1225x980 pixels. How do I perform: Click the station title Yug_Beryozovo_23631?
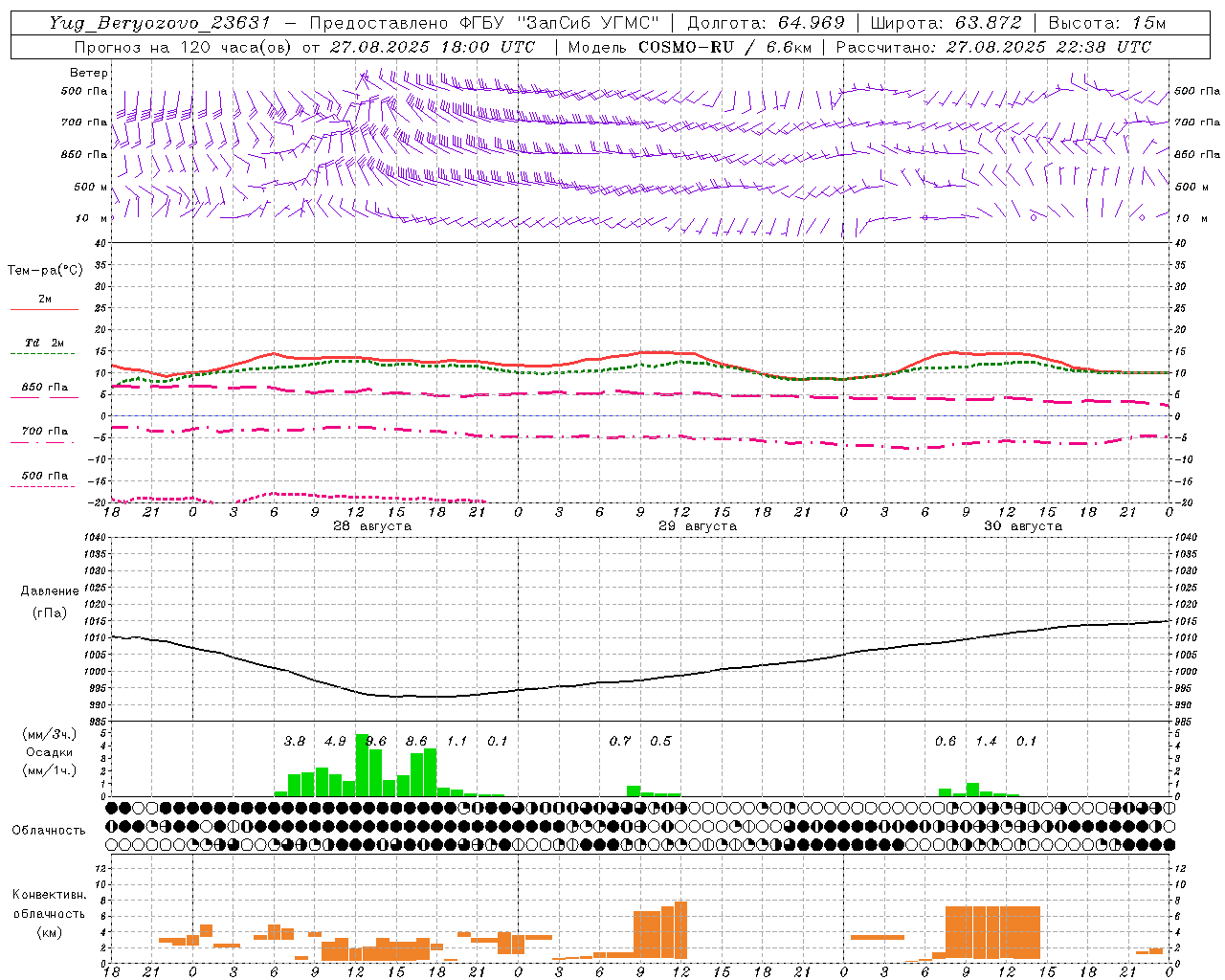point(160,23)
